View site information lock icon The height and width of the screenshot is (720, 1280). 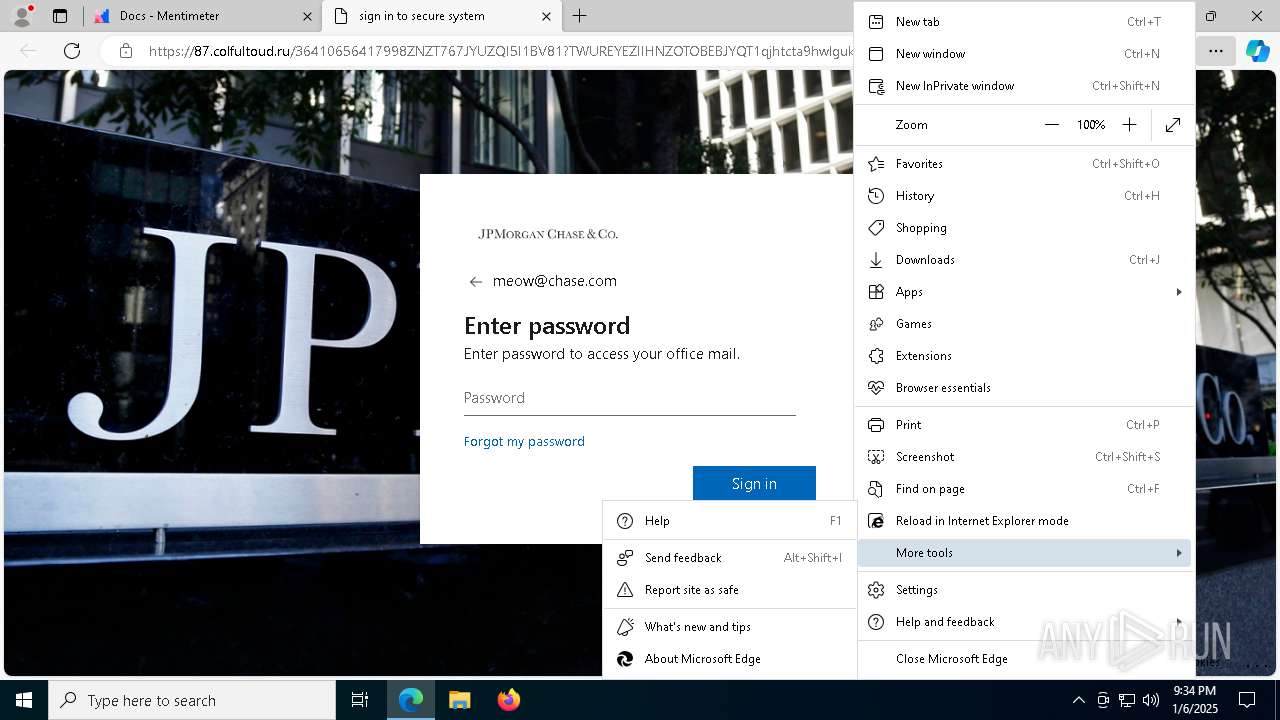(125, 51)
